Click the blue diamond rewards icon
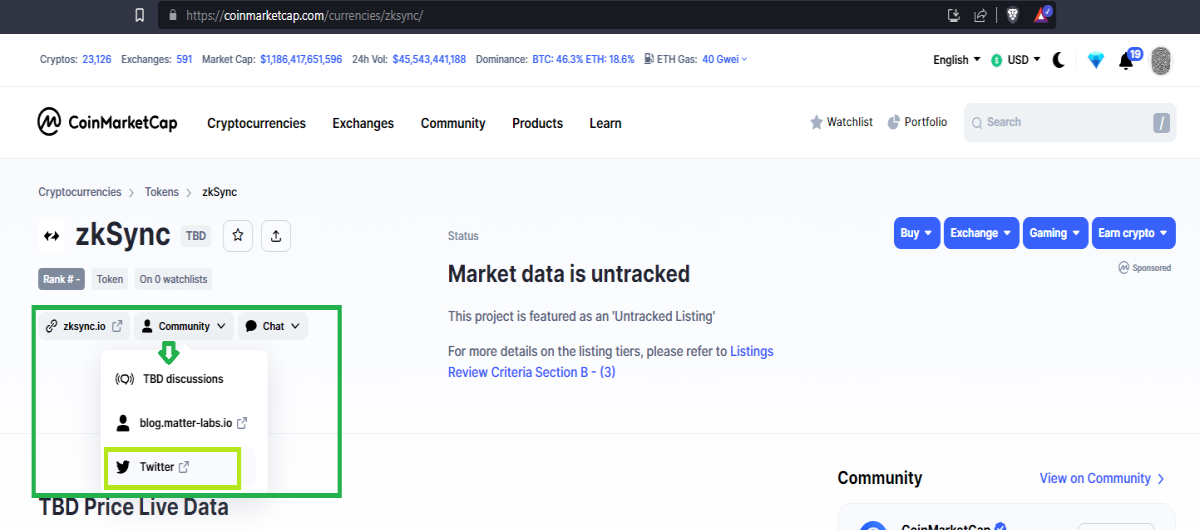The width and height of the screenshot is (1200, 530). pyautogui.click(x=1096, y=60)
